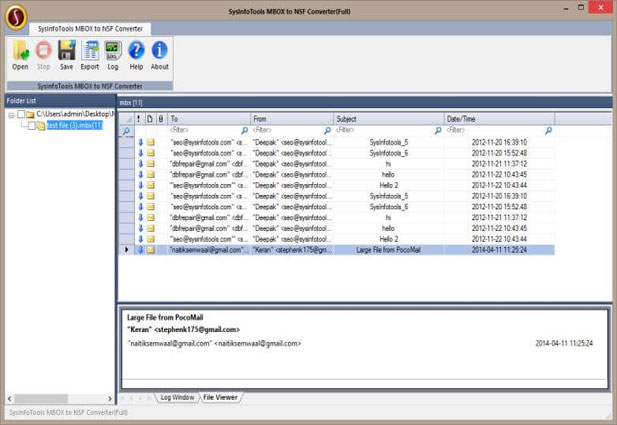Viewport: 617px width, 425px height.
Task: Click sender line "Keran" <stephenk175@gmail.com> in preview
Action: (183, 329)
